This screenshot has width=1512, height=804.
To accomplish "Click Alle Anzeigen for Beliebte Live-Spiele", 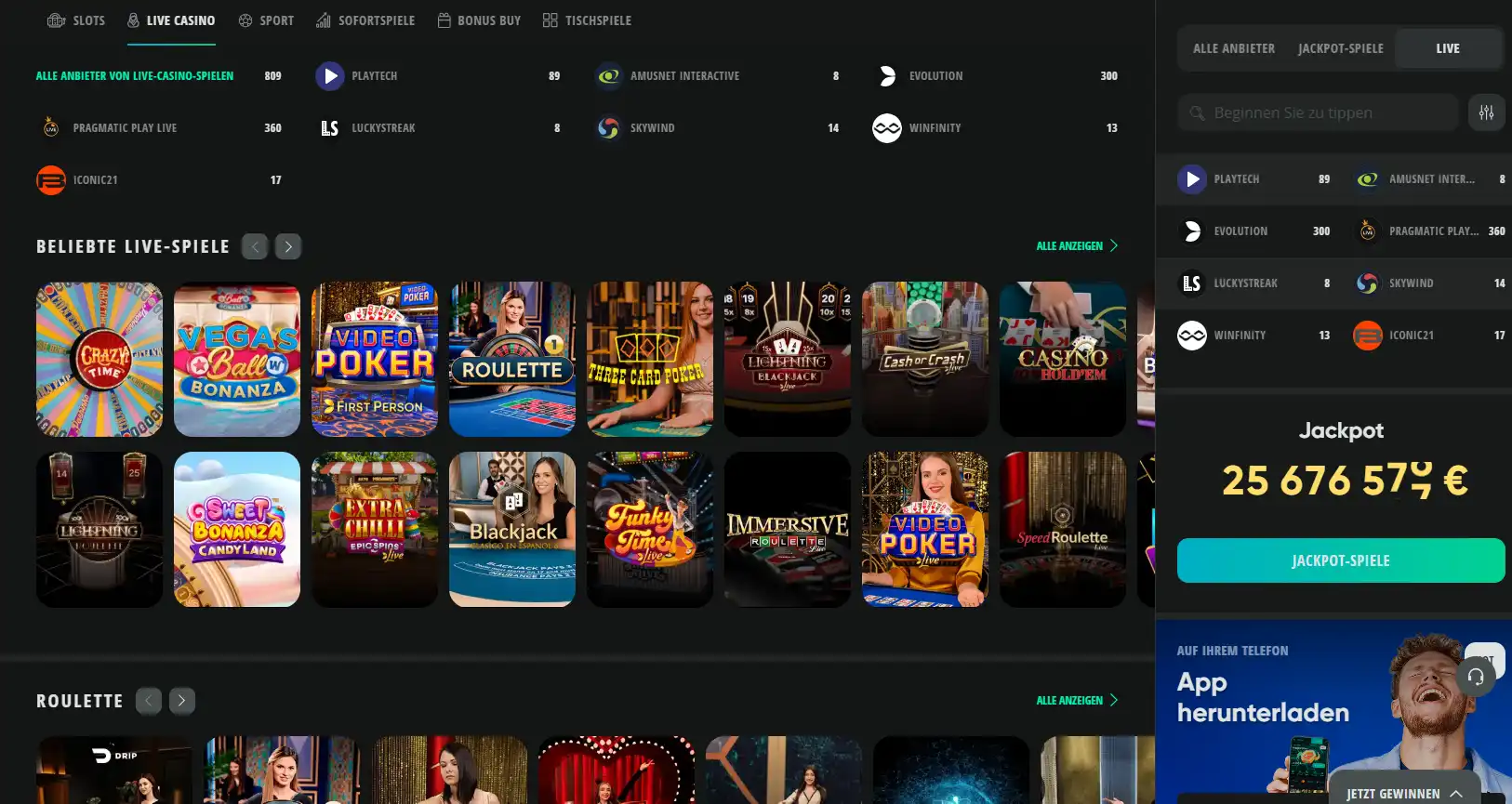I will coord(1077,246).
